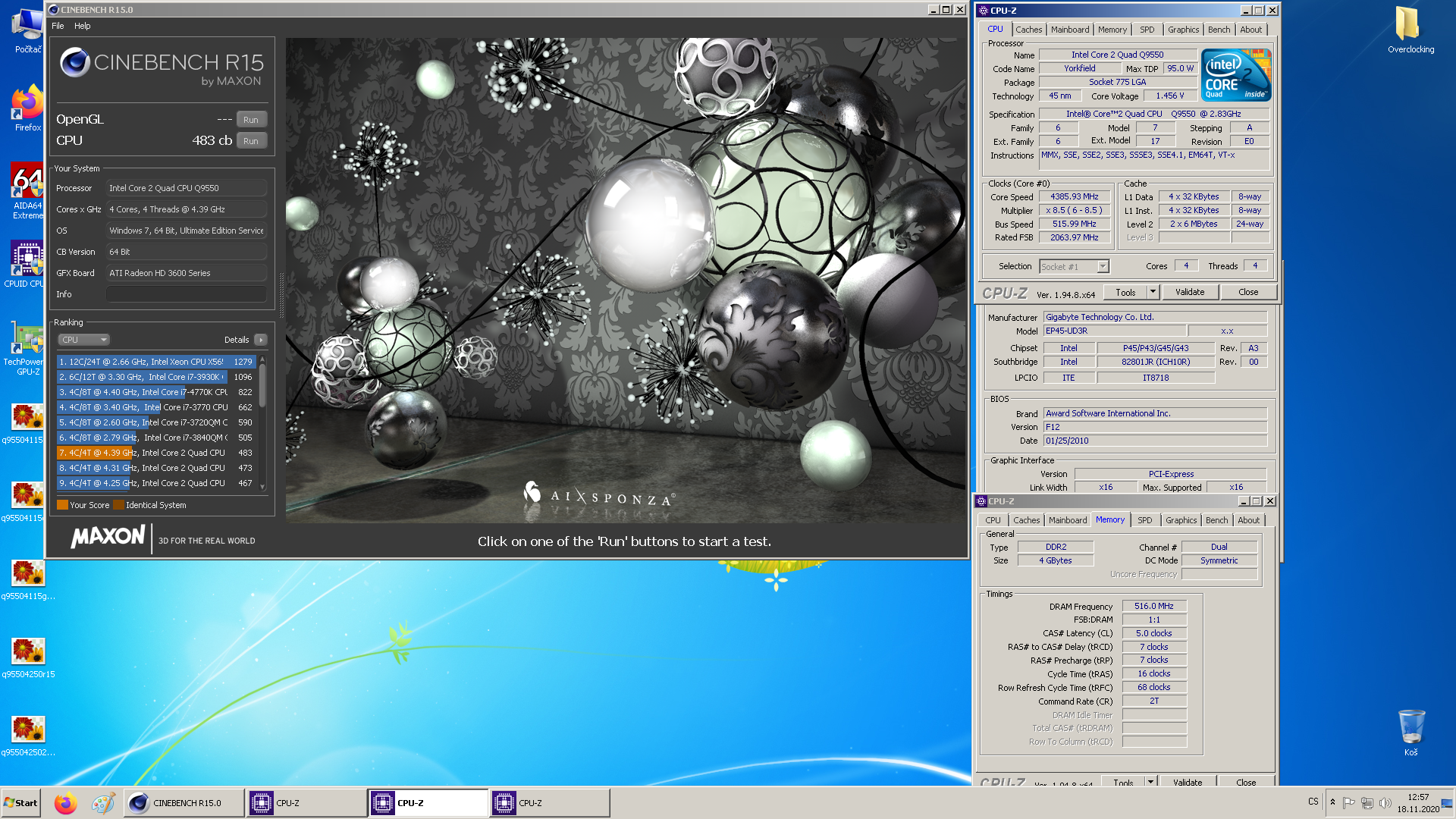Switch to SPD tab in the CPU-Z Memory window
Screen dimensions: 1456x819
(1144, 520)
